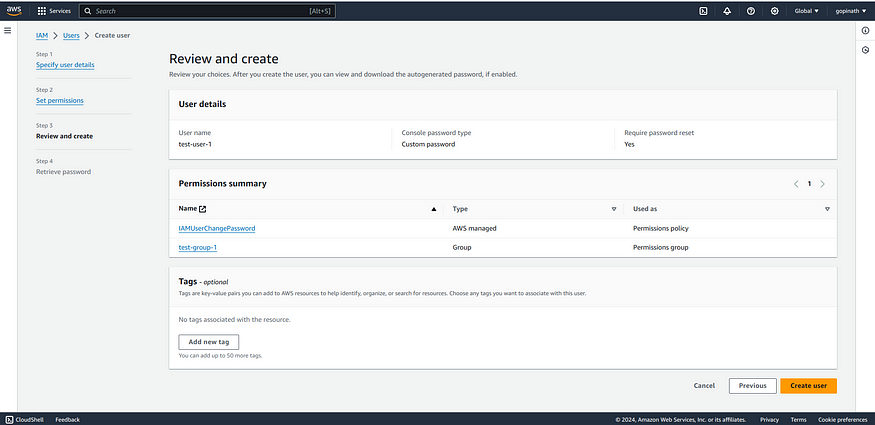
Task: Click the user name value test-user-1
Action: (195, 144)
